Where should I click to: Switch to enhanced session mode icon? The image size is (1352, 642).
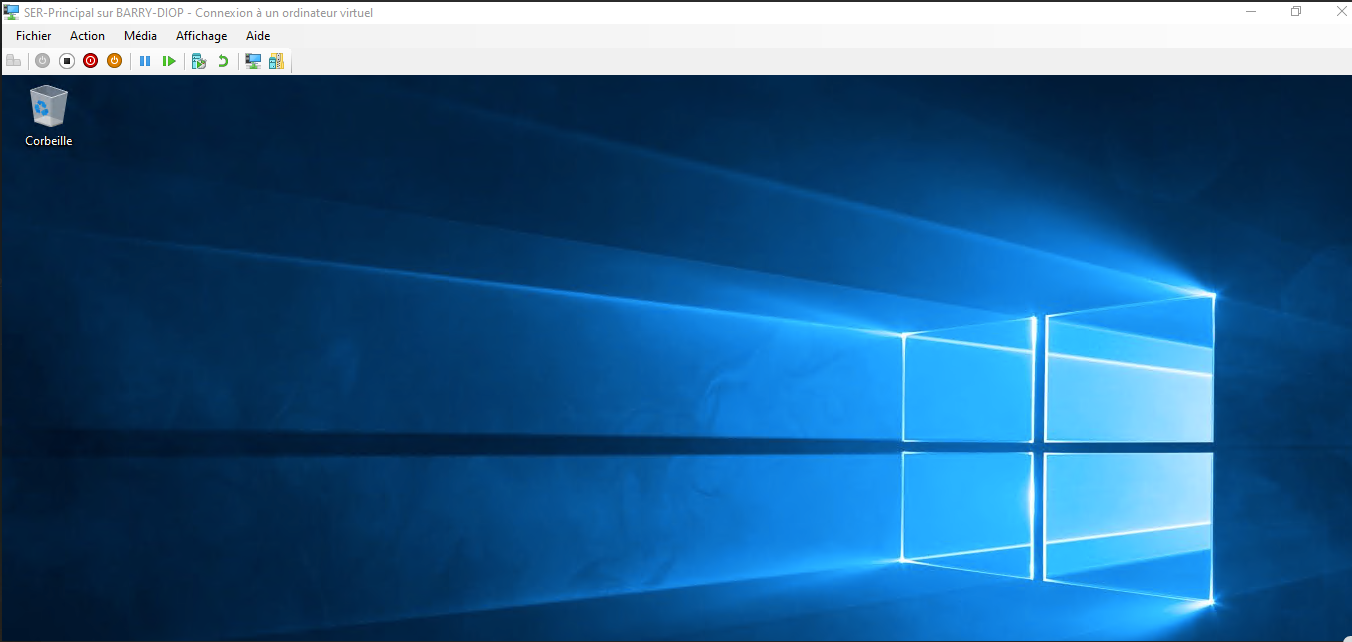point(253,61)
